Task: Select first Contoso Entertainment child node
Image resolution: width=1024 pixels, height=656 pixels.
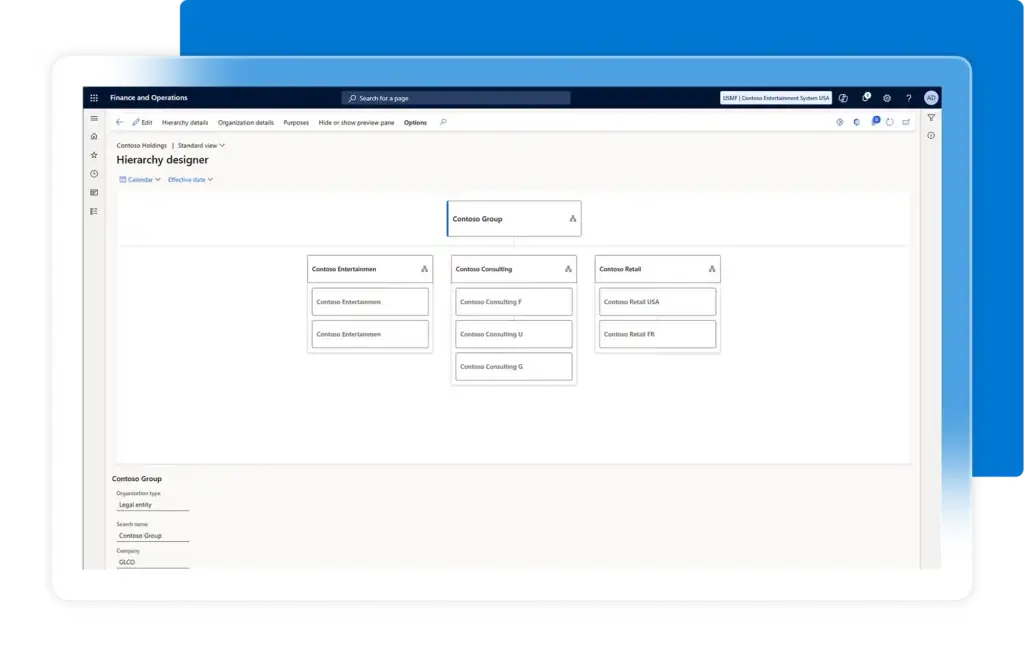Action: tap(370, 302)
